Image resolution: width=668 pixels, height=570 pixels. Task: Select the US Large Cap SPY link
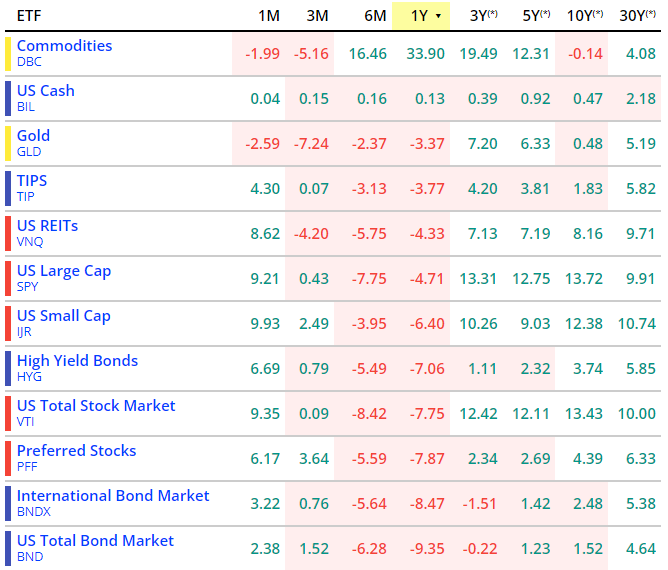point(64,271)
